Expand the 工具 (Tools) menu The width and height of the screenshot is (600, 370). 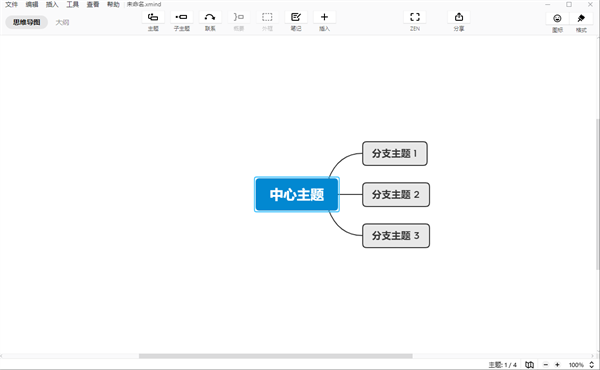click(x=72, y=4)
